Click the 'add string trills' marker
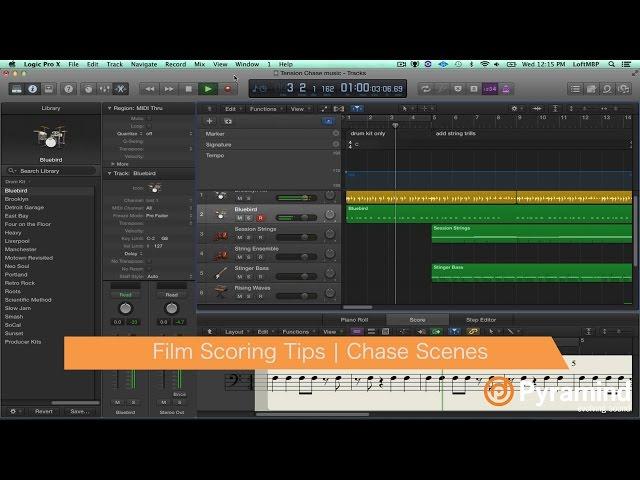Viewport: 640px width, 480px height. click(x=455, y=133)
